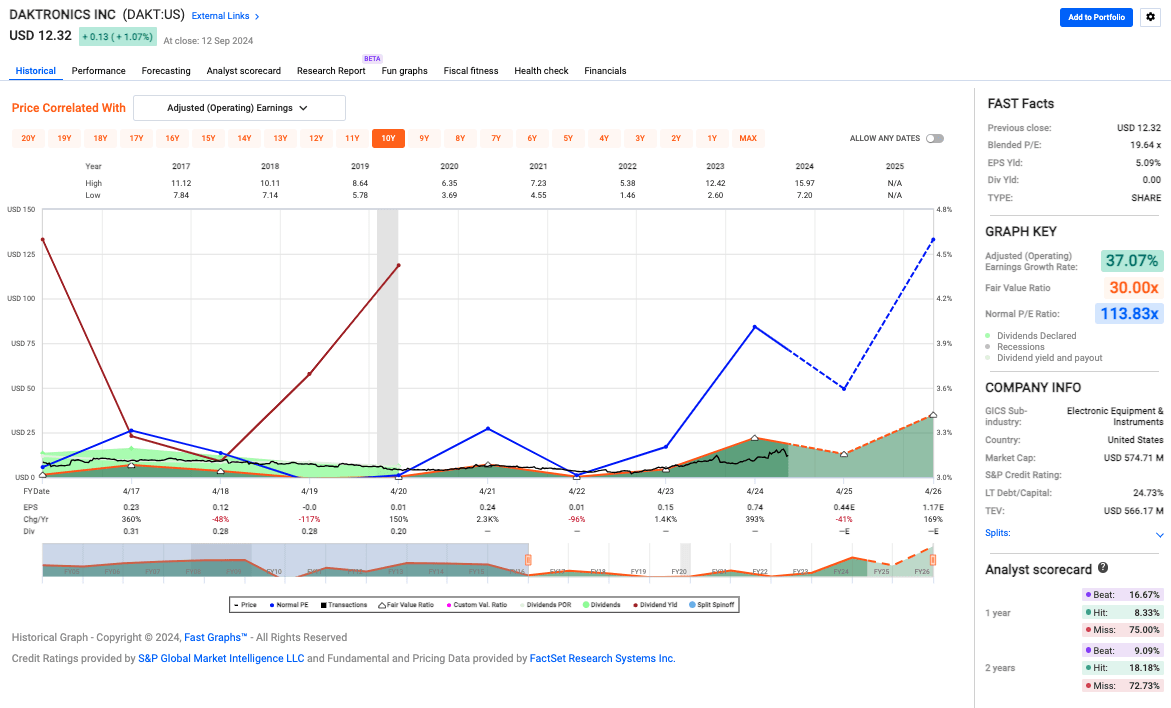
Task: Toggle the Dividend Yld legend entry
Action: [x=655, y=605]
